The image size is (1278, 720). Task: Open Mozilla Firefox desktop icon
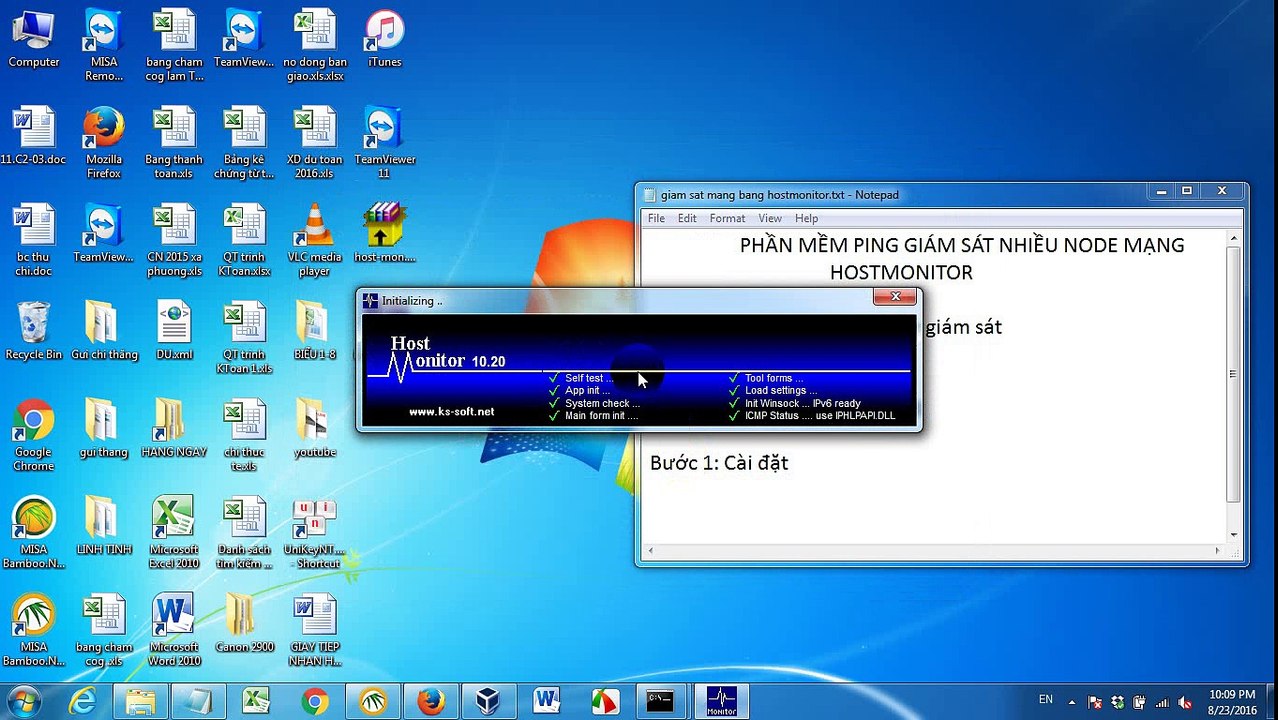[104, 144]
